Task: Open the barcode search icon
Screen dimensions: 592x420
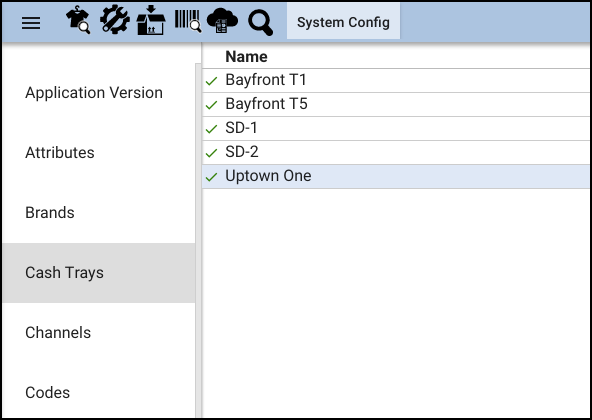Action: click(x=188, y=21)
